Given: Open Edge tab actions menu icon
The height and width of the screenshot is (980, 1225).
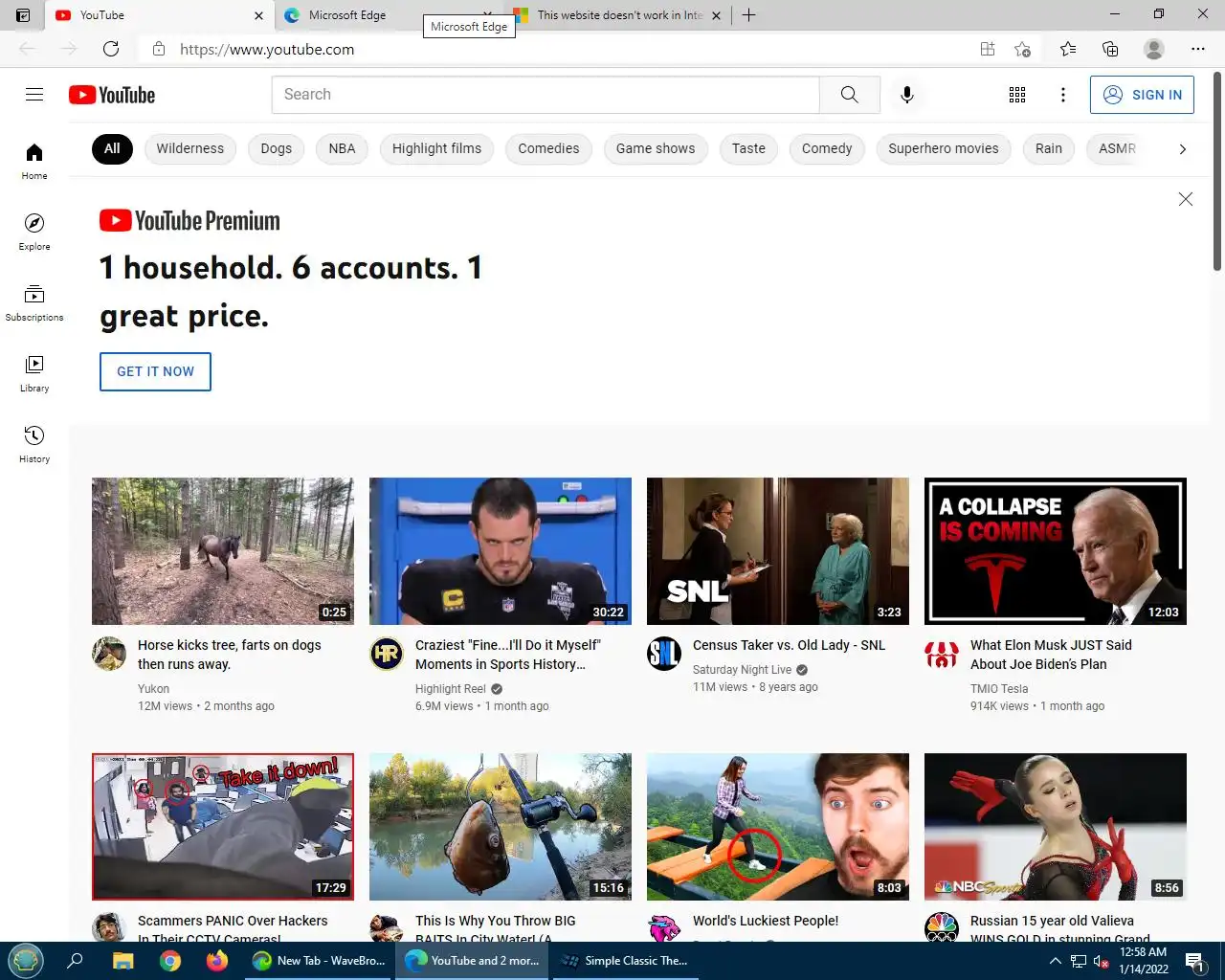Looking at the screenshot, I should [23, 15].
